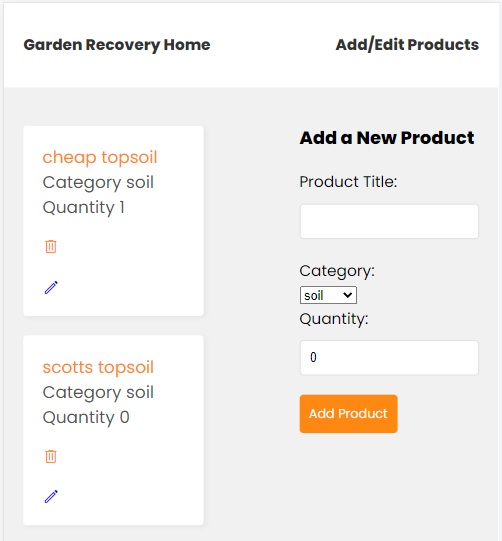
Task: Click into the Quantity number field
Action: pos(389,357)
